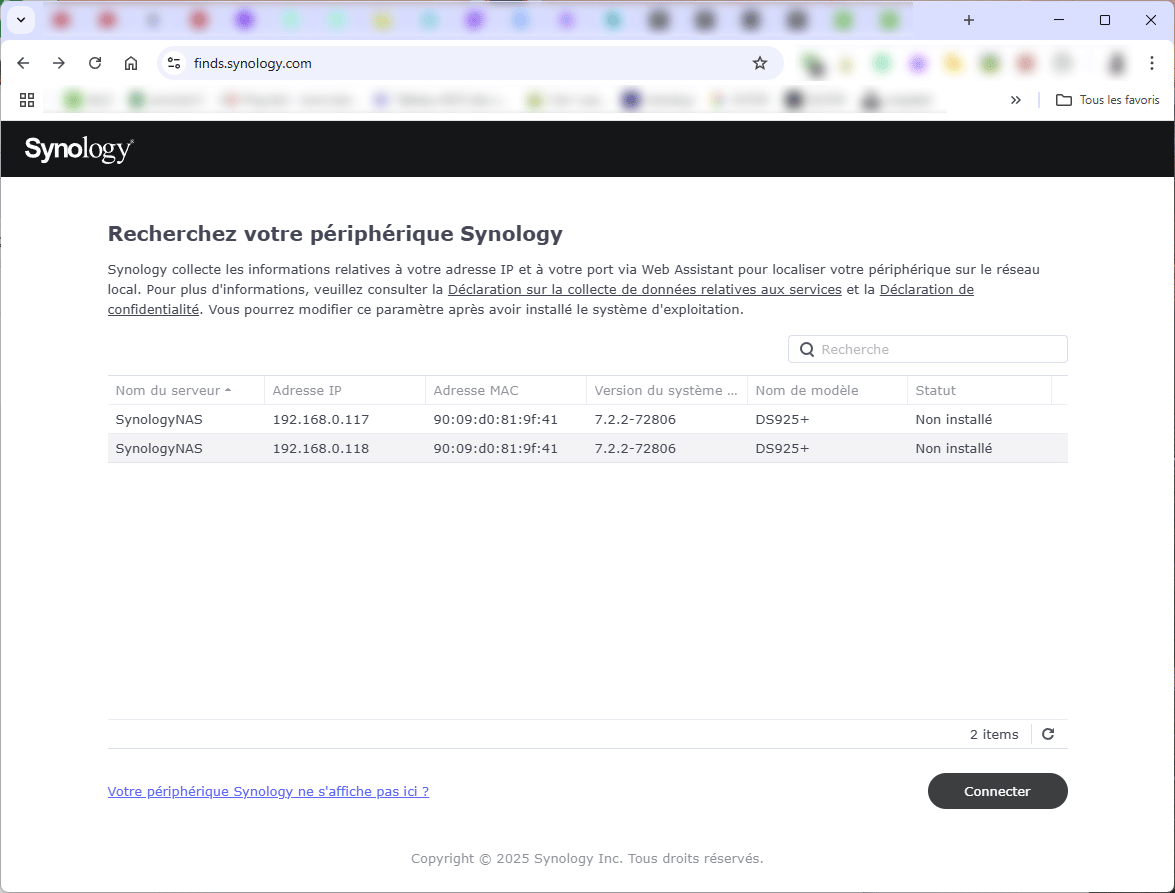Click Non installé status in the 192.168.0.118 row
Image resolution: width=1175 pixels, height=893 pixels.
[x=953, y=448]
